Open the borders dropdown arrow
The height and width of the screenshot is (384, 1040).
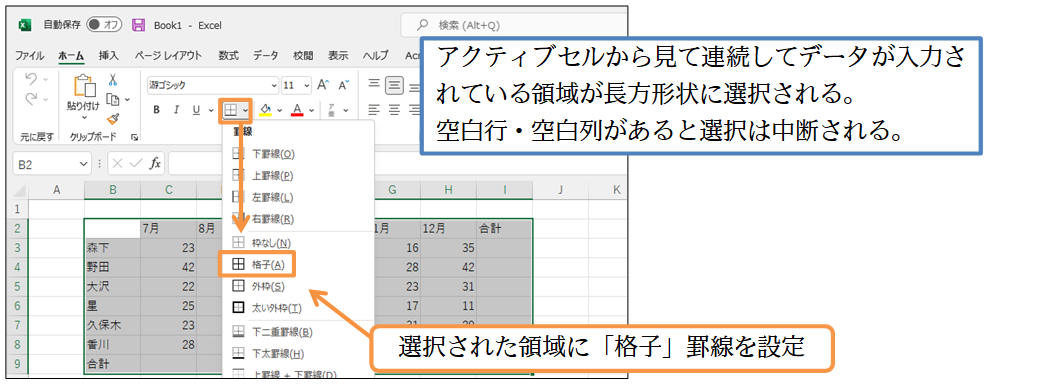245,110
